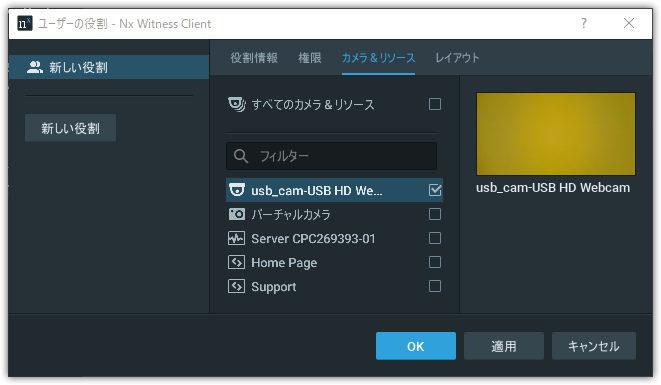Click the 新しい役割 button to add role
Image resolution: width=661 pixels, height=385 pixels.
pyautogui.click(x=70, y=128)
